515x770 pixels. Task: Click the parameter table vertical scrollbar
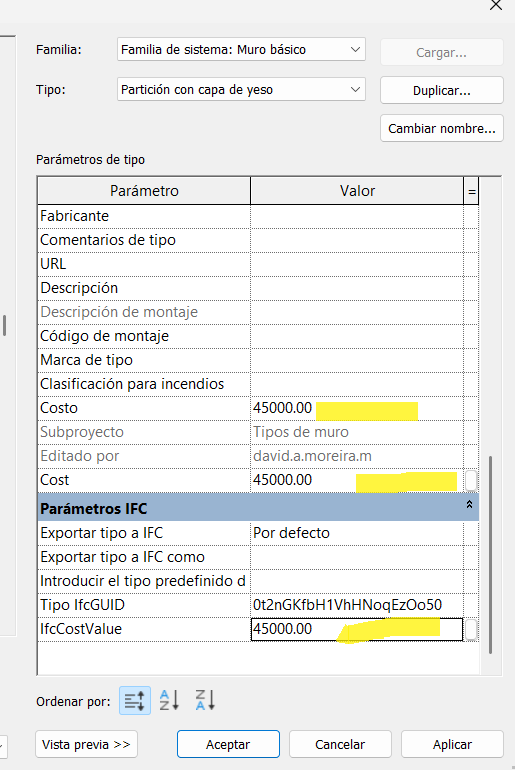(x=490, y=555)
